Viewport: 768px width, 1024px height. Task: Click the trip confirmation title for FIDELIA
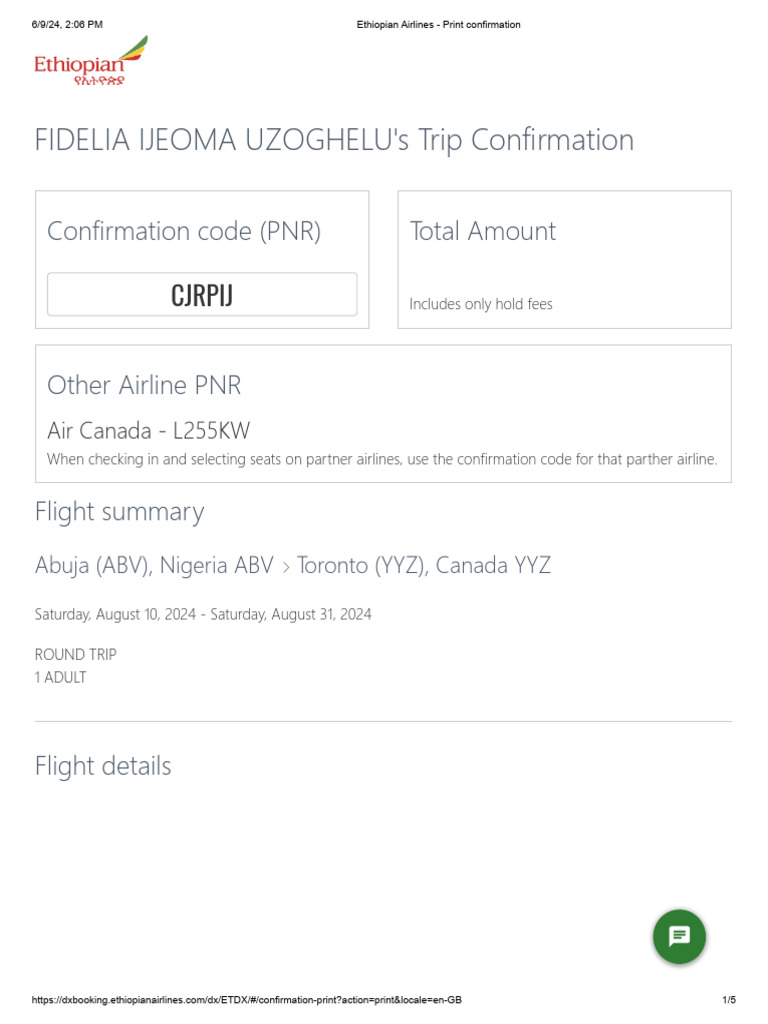334,140
